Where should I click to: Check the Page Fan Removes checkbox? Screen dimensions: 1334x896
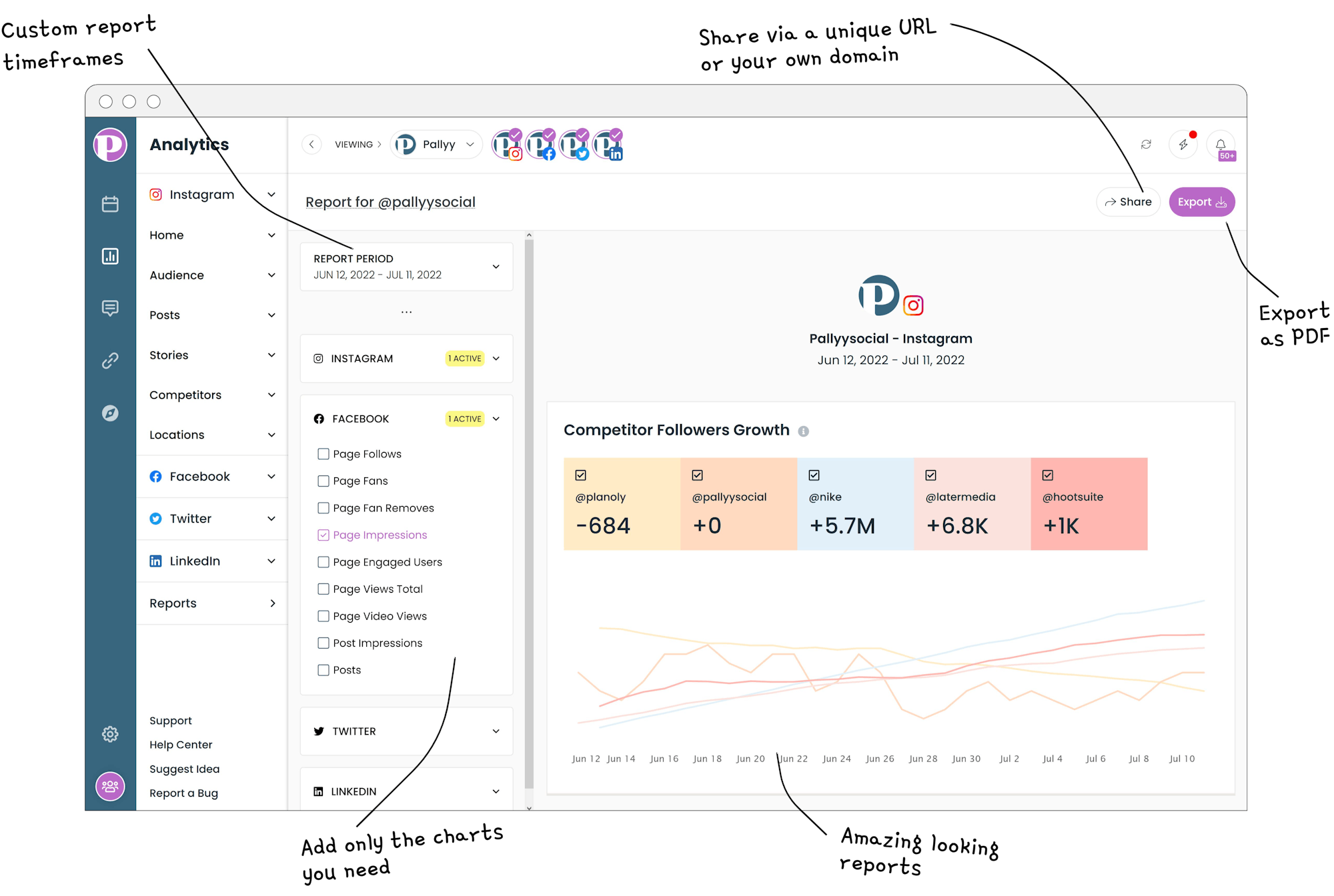click(x=323, y=508)
